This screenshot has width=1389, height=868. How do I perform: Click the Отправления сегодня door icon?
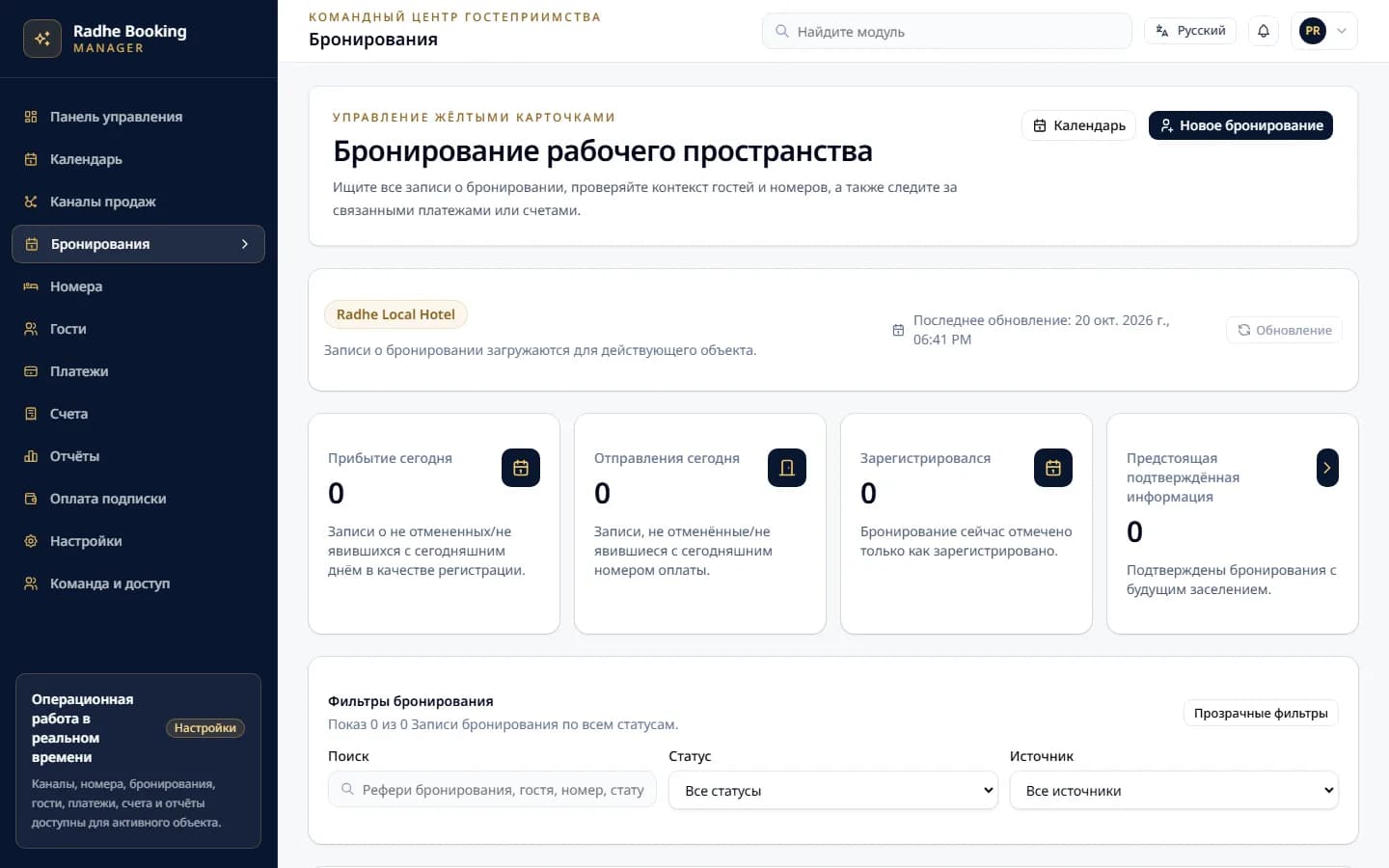point(787,468)
